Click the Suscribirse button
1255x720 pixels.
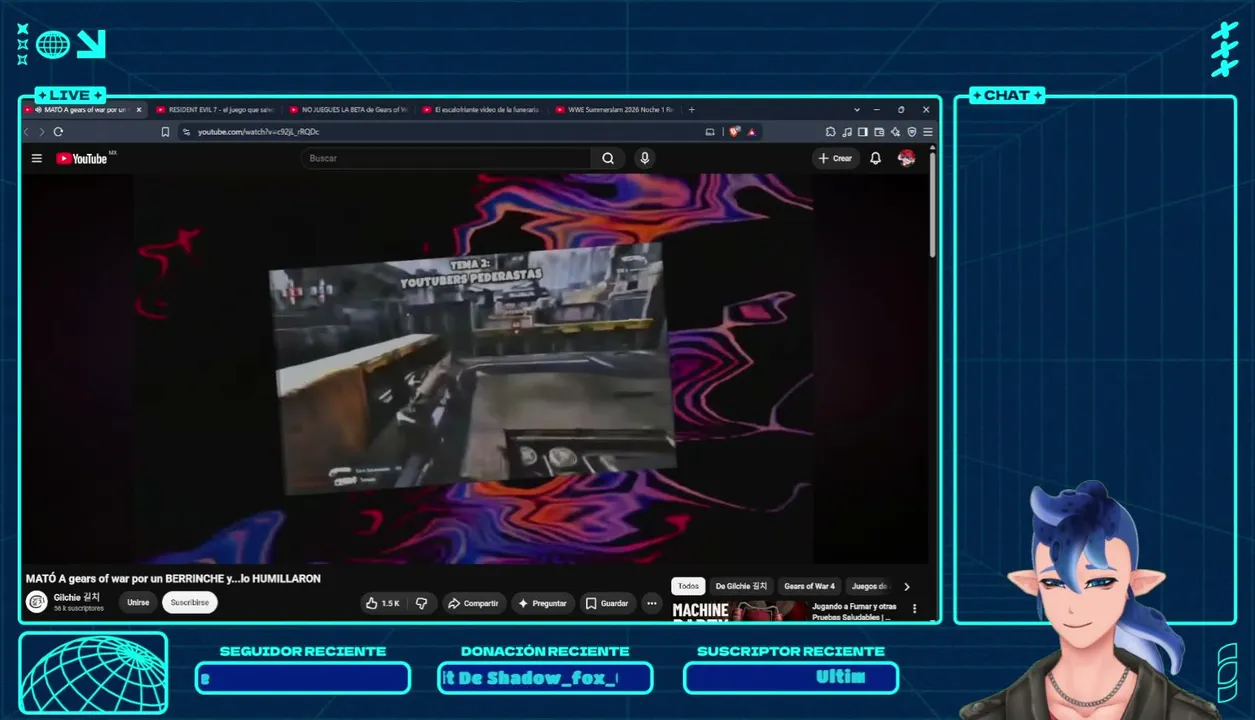(190, 603)
